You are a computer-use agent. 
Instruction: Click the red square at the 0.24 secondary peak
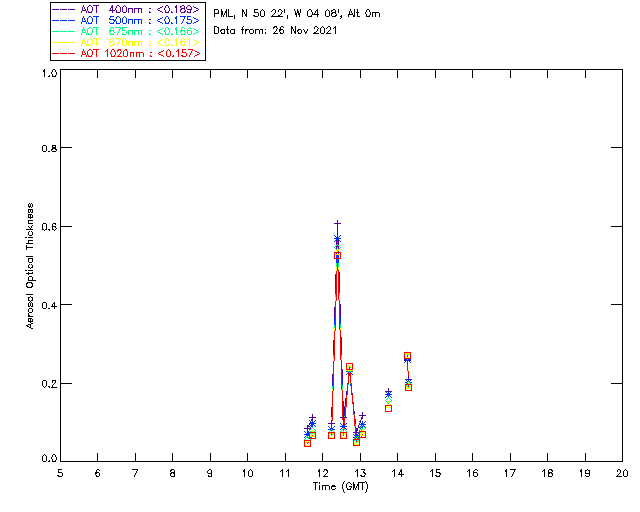pos(349,367)
